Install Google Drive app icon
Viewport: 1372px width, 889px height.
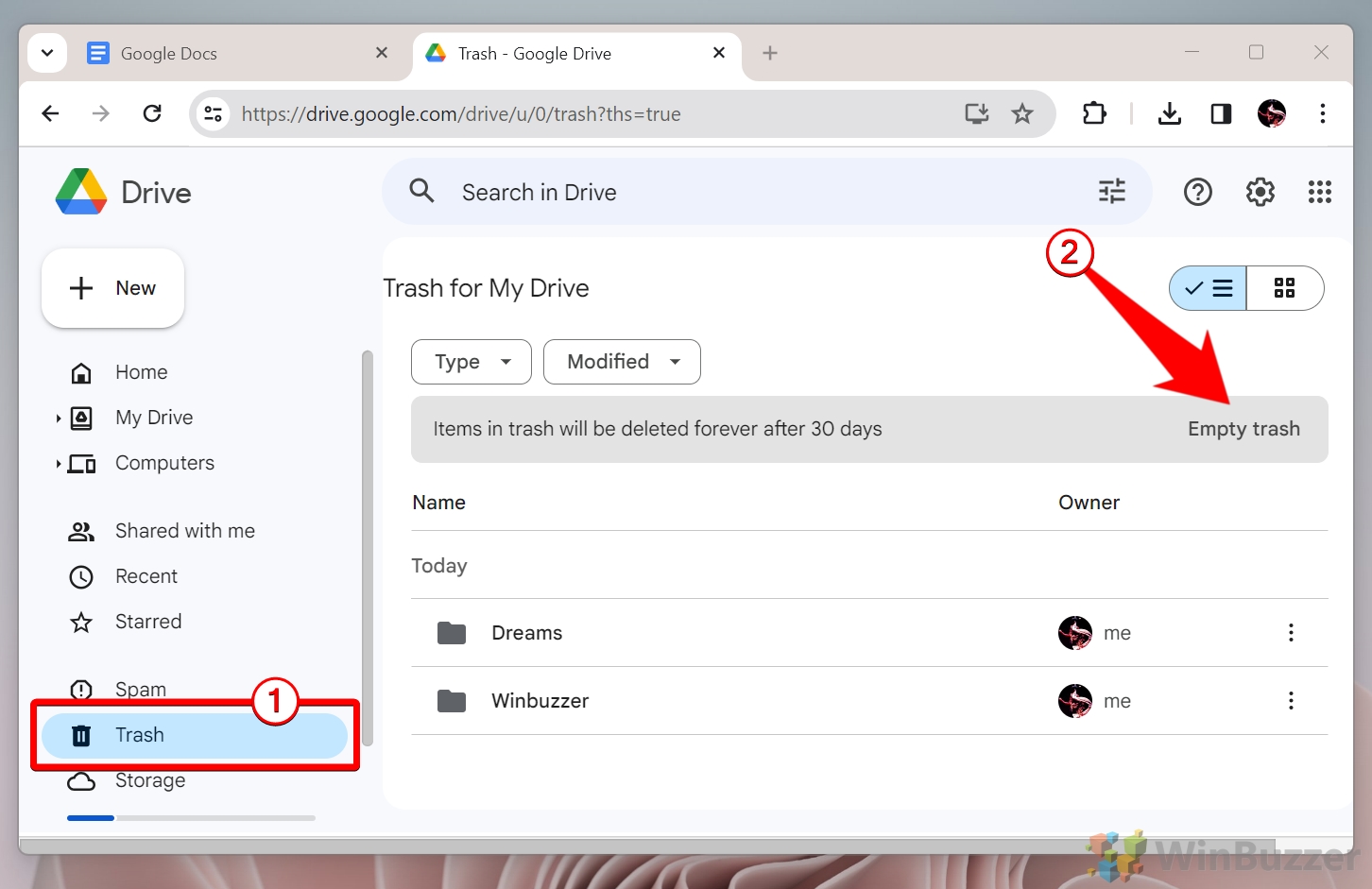(977, 114)
